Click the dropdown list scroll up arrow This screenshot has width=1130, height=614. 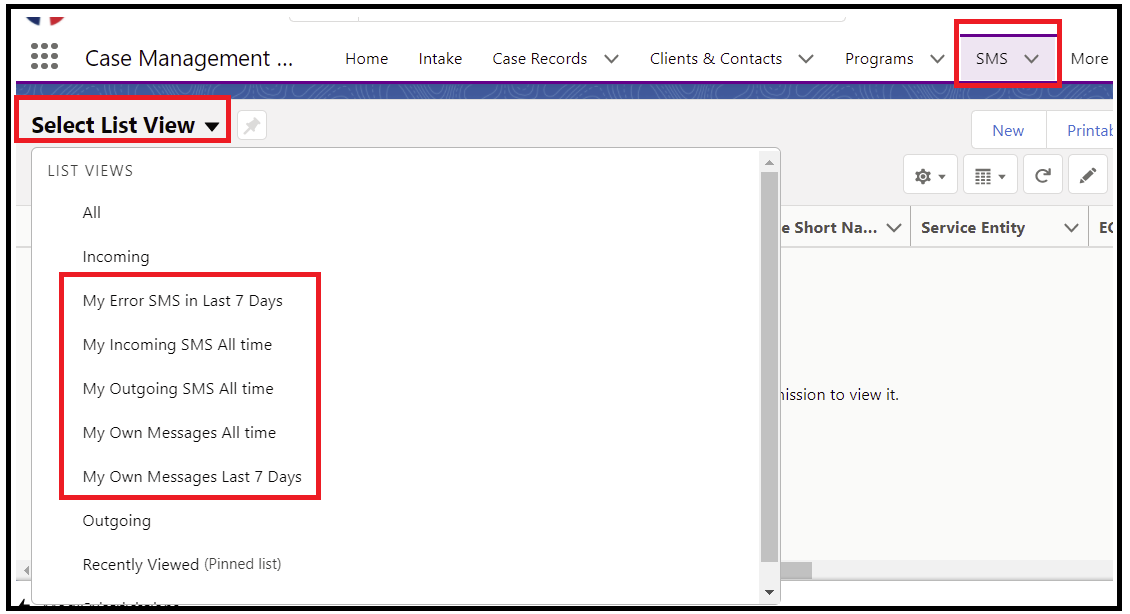[769, 163]
